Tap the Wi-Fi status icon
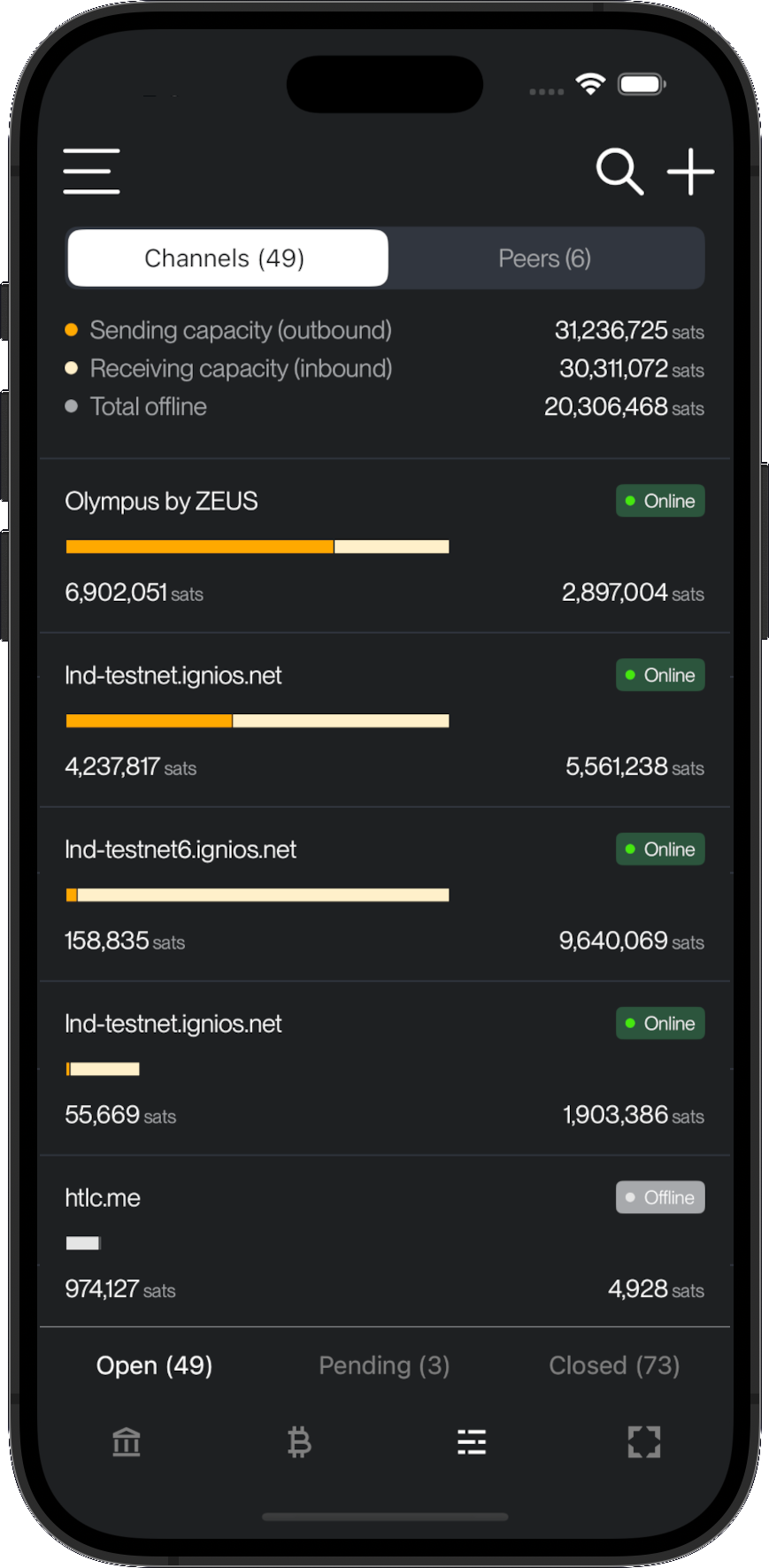Screen dimensions: 769x1568 [x=590, y=84]
